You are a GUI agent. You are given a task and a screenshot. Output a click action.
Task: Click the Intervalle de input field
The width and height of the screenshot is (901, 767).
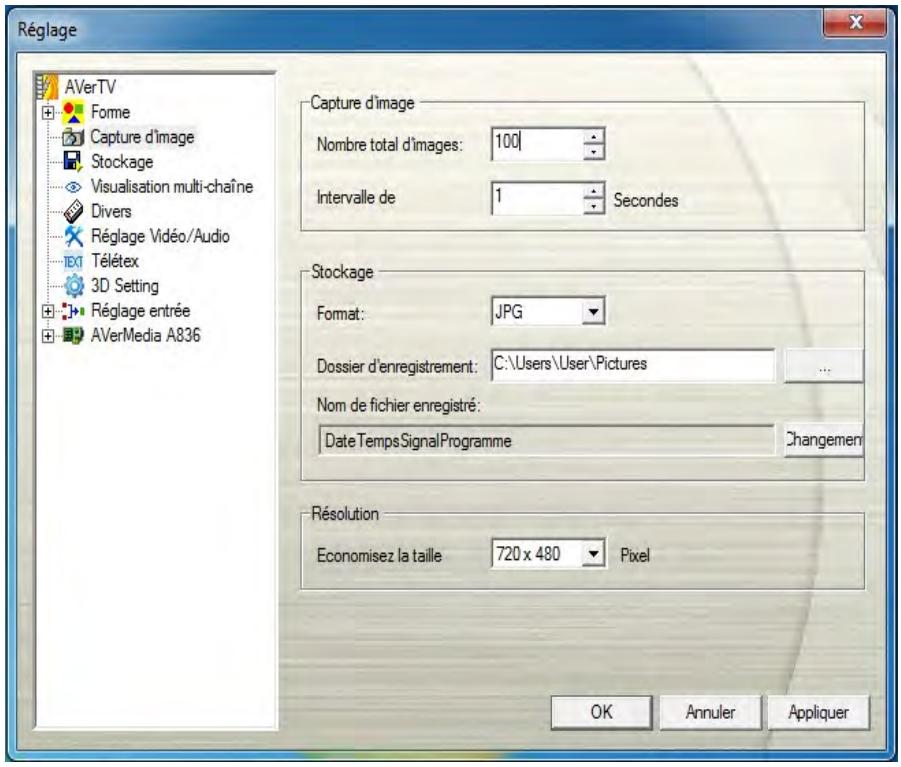tap(538, 198)
